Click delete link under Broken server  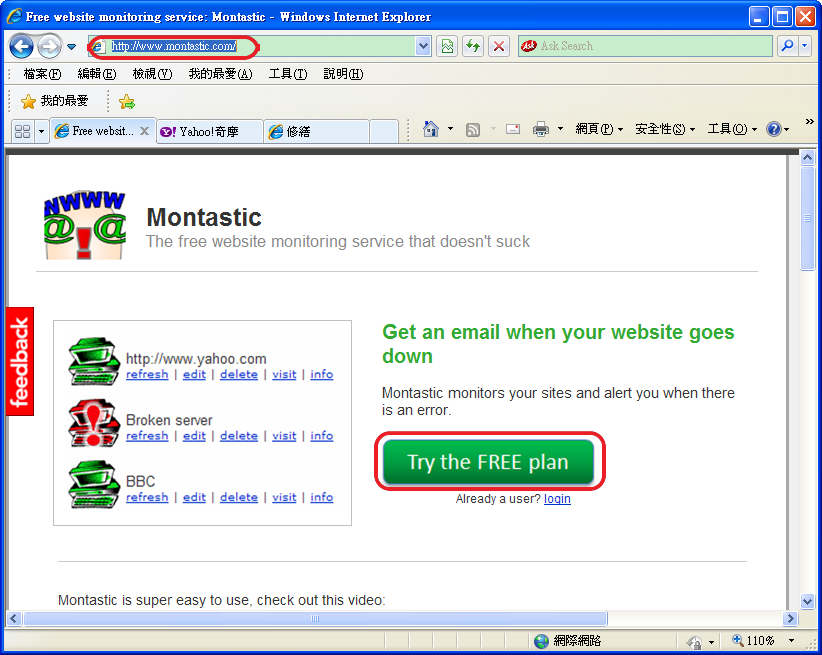(x=239, y=436)
